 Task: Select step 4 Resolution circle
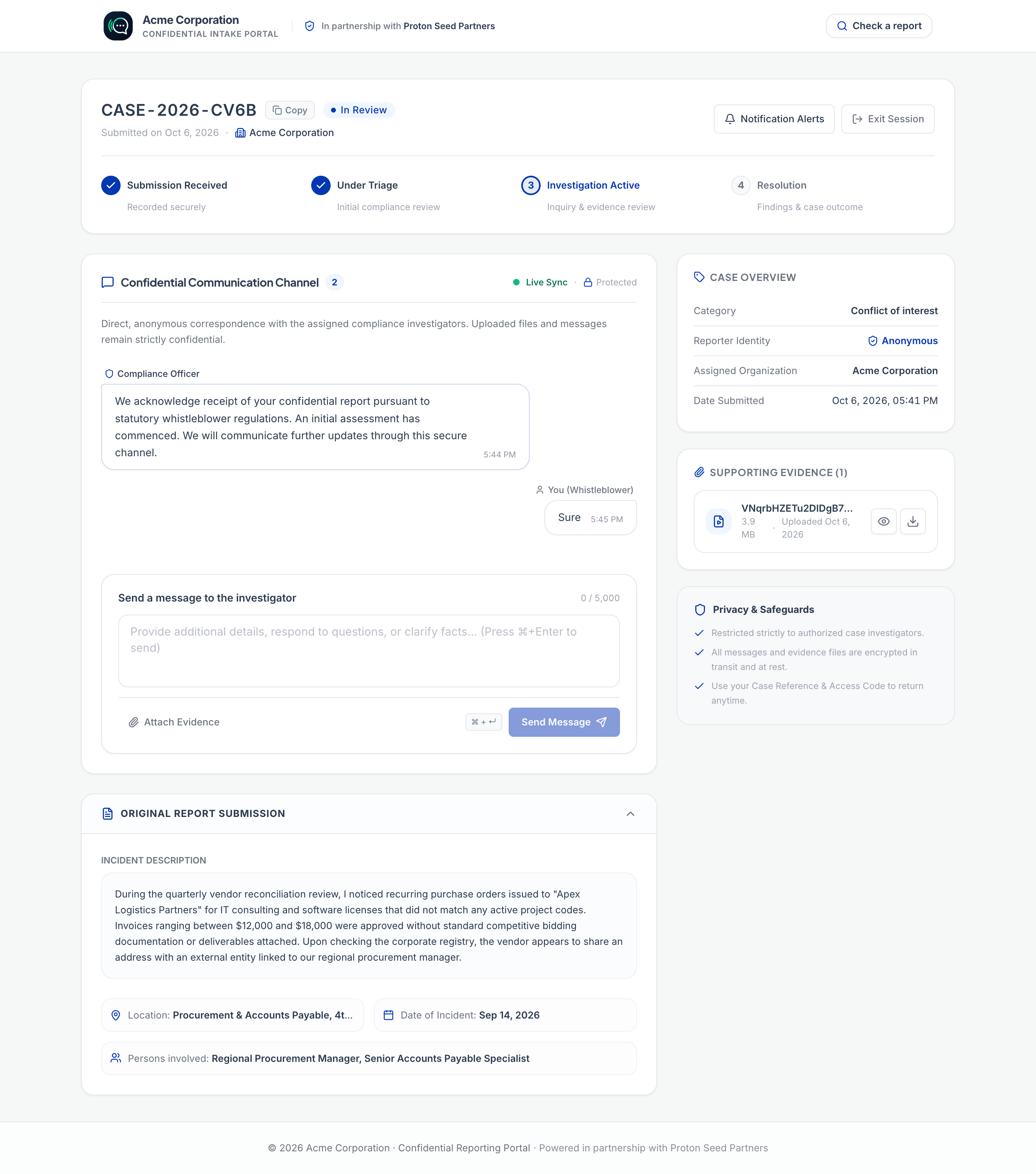click(x=741, y=185)
